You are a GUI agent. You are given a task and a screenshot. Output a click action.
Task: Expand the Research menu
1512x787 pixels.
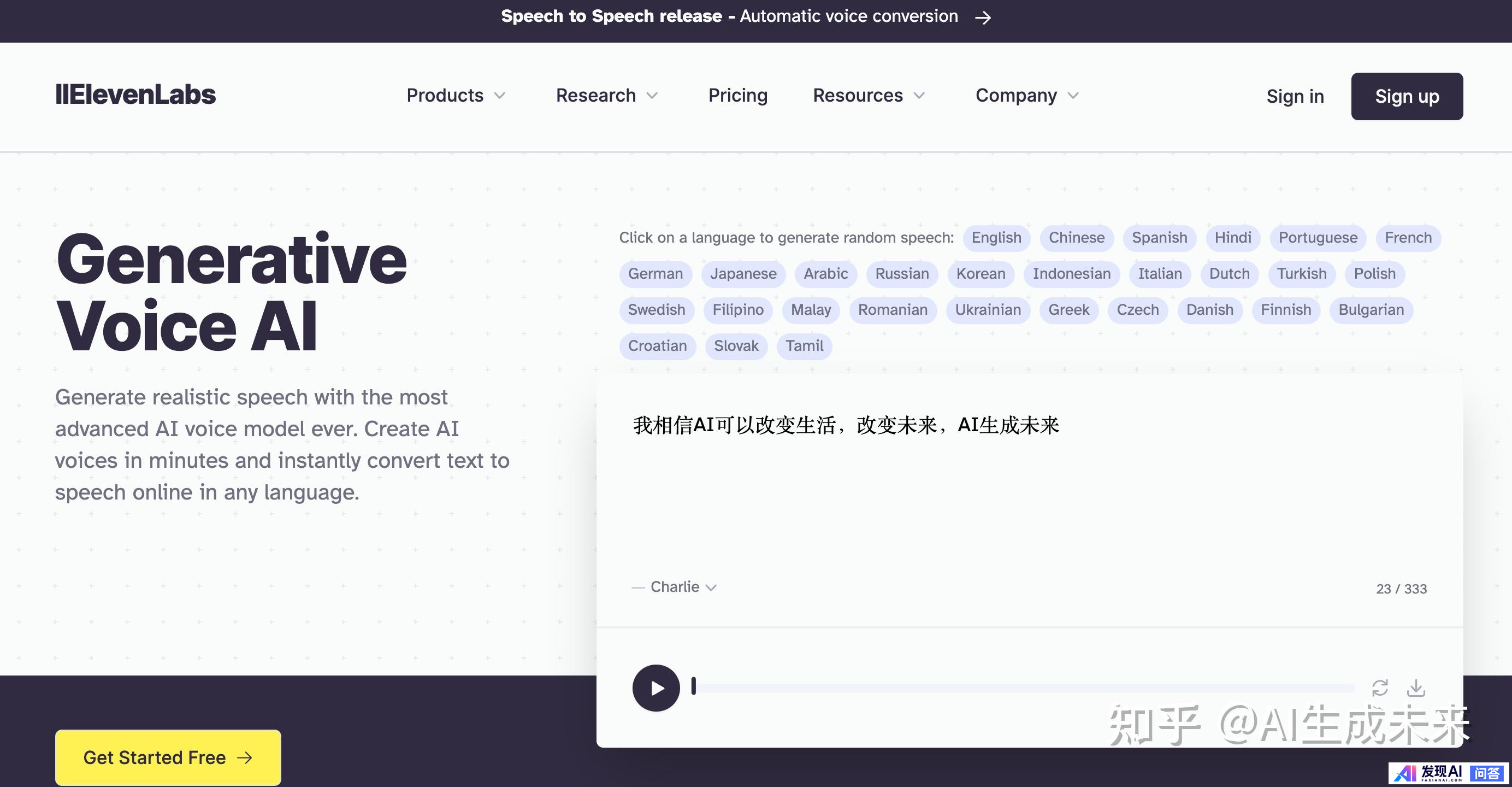607,95
